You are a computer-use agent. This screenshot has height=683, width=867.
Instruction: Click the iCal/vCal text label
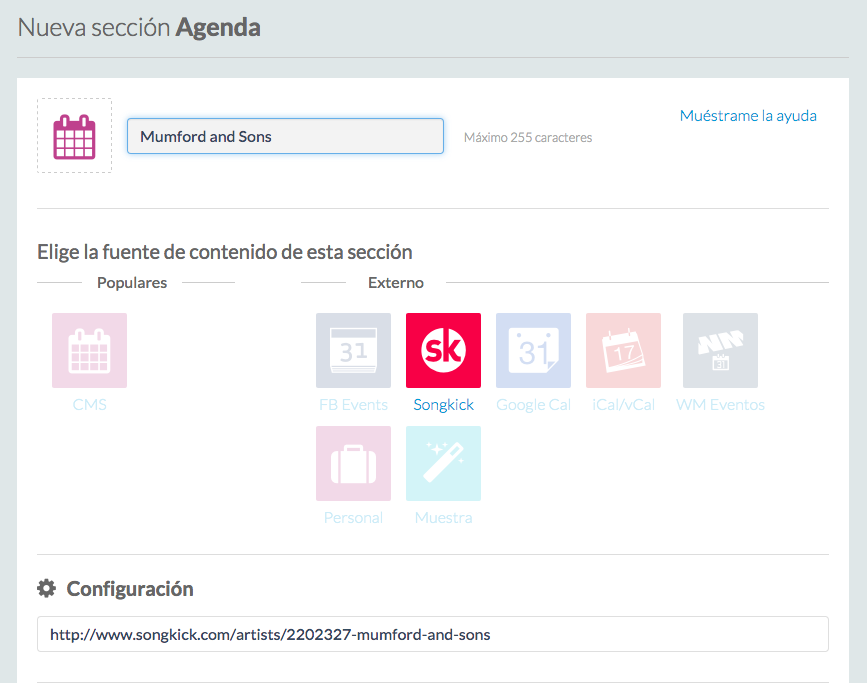pos(623,405)
